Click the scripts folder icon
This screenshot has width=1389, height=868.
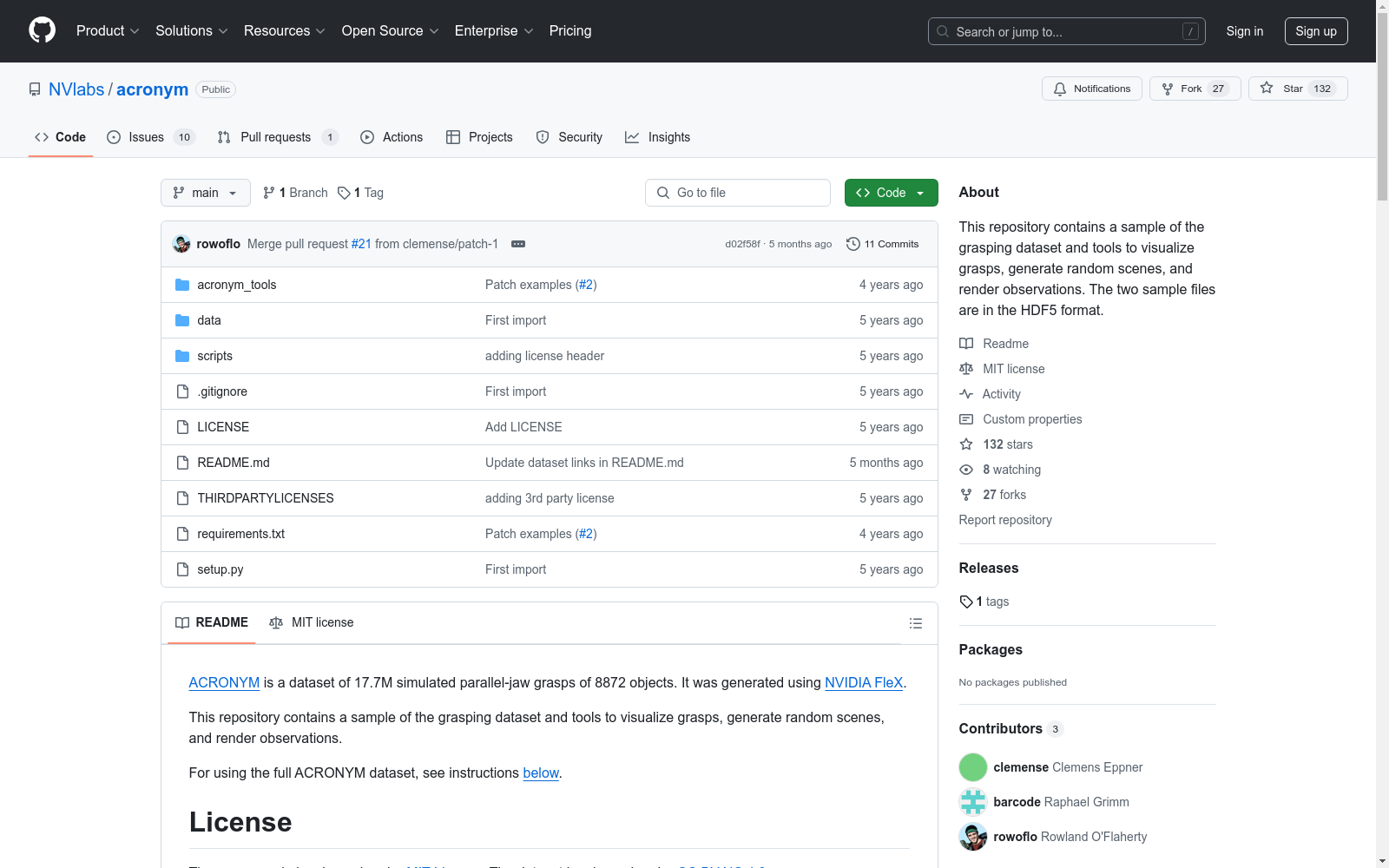click(x=182, y=356)
